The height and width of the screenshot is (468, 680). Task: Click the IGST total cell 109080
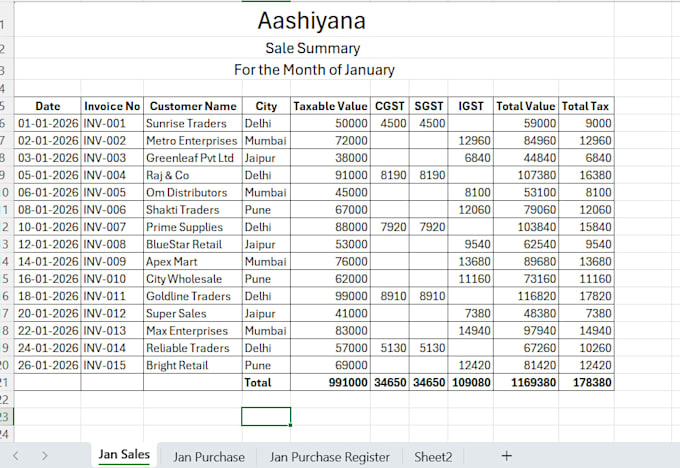click(x=471, y=382)
